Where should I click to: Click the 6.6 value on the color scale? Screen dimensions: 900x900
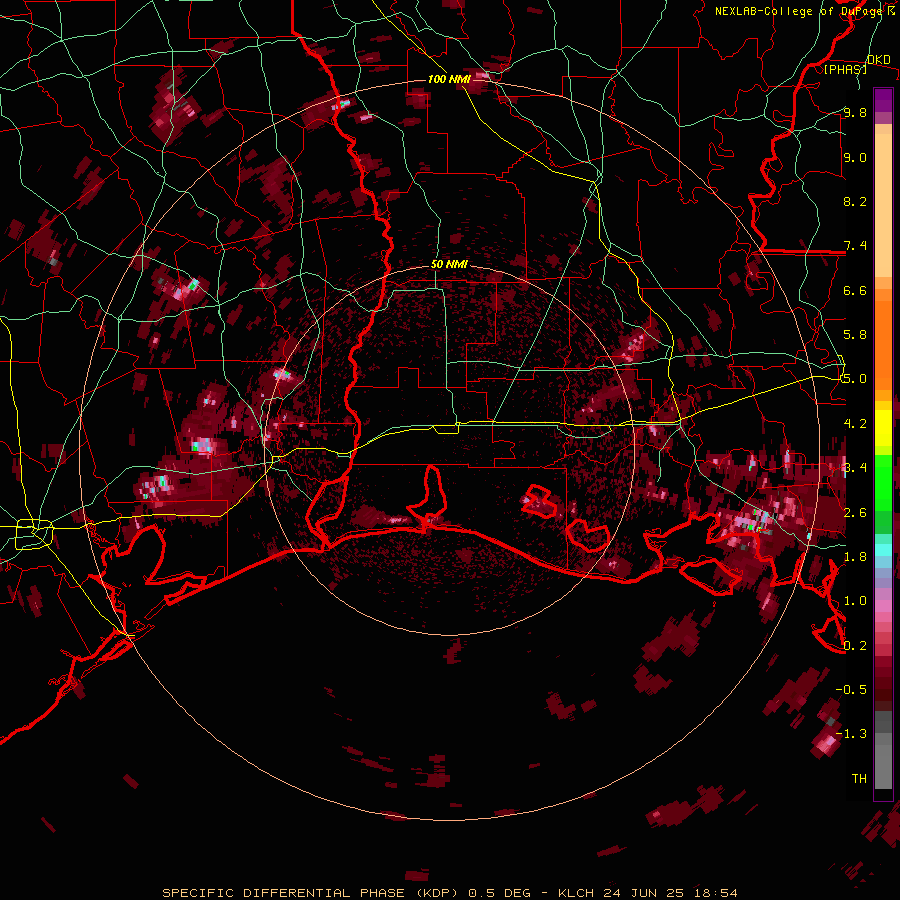[x=855, y=290]
